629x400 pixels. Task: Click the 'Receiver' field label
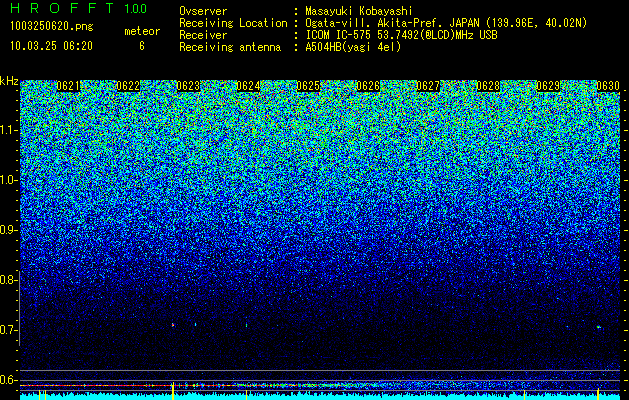point(203,35)
